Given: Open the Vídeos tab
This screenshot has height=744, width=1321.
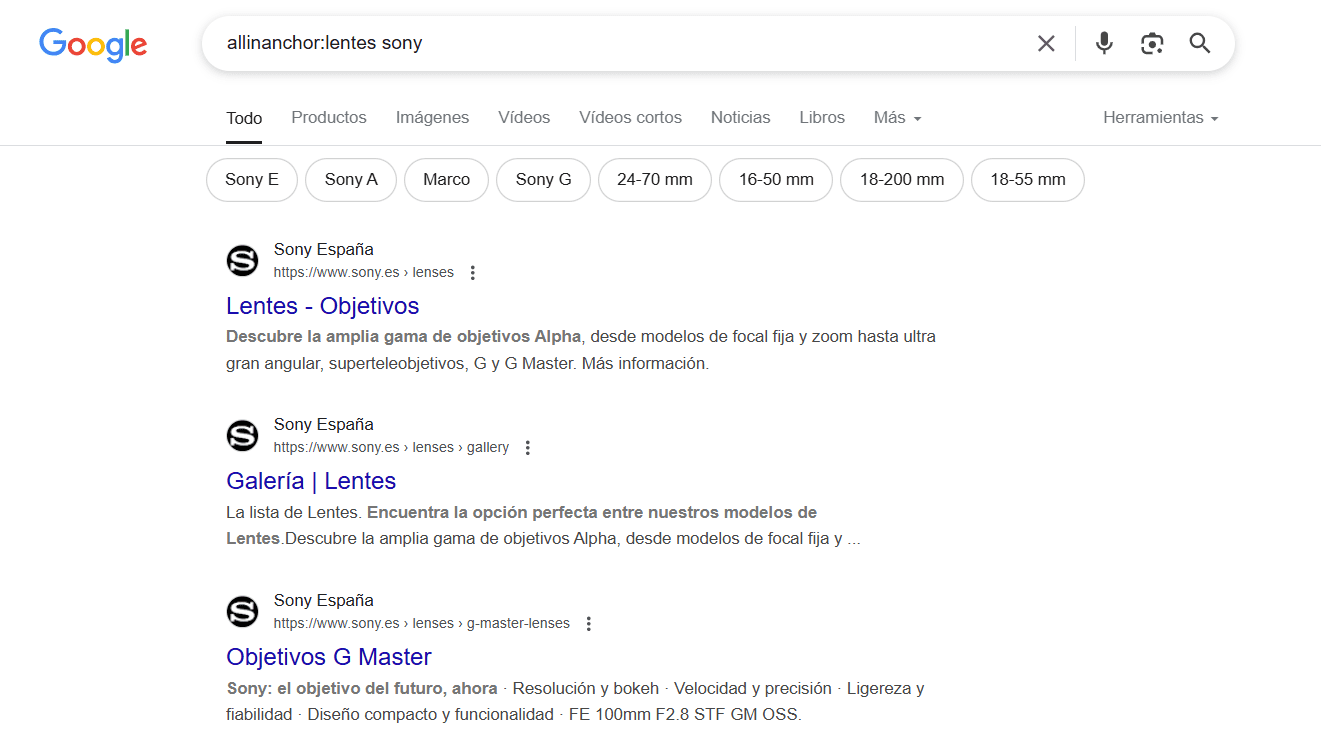Looking at the screenshot, I should click(524, 117).
